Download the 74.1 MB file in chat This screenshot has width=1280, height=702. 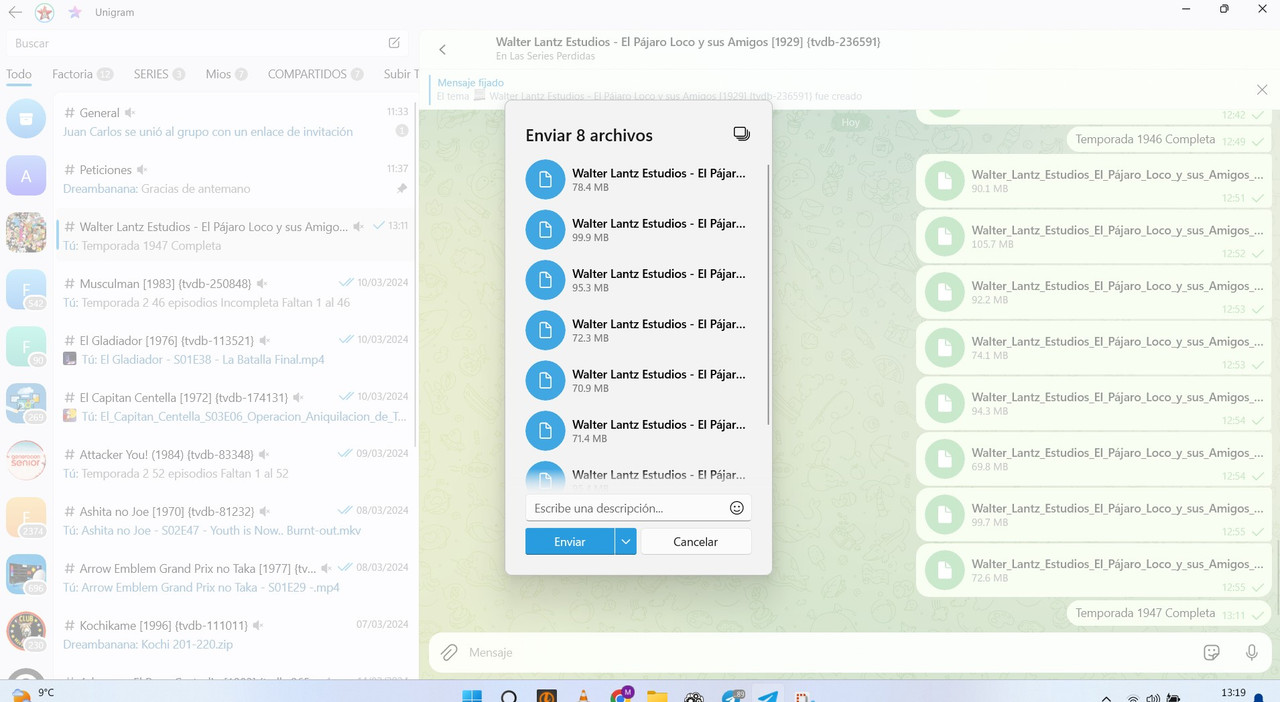pos(944,348)
